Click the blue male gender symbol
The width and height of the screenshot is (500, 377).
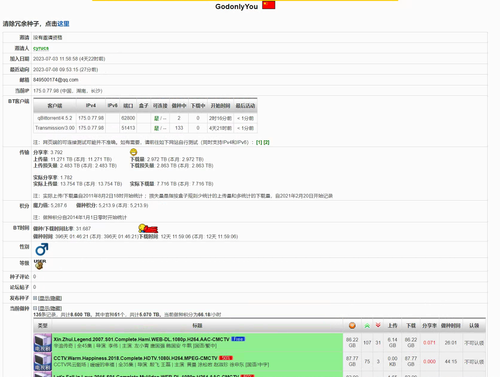pyautogui.click(x=42, y=249)
